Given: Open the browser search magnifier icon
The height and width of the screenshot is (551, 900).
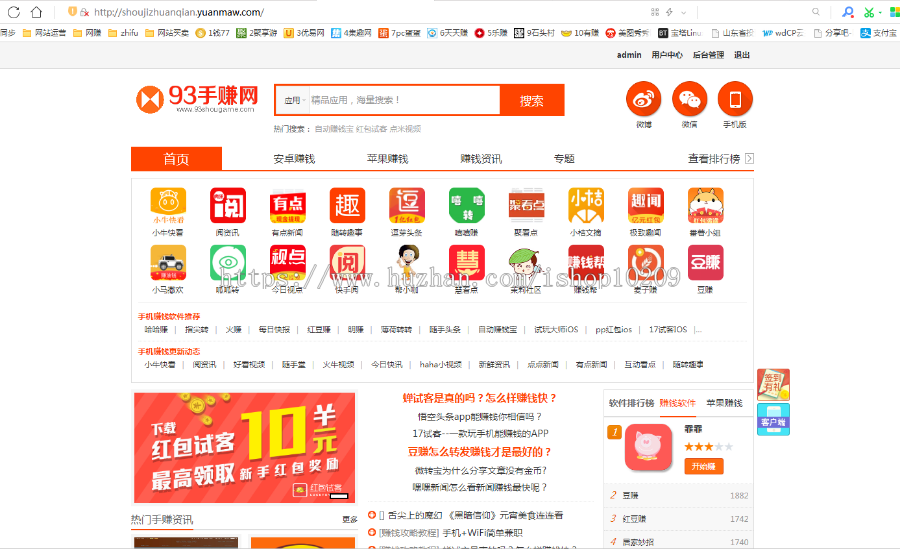Looking at the screenshot, I should [816, 11].
